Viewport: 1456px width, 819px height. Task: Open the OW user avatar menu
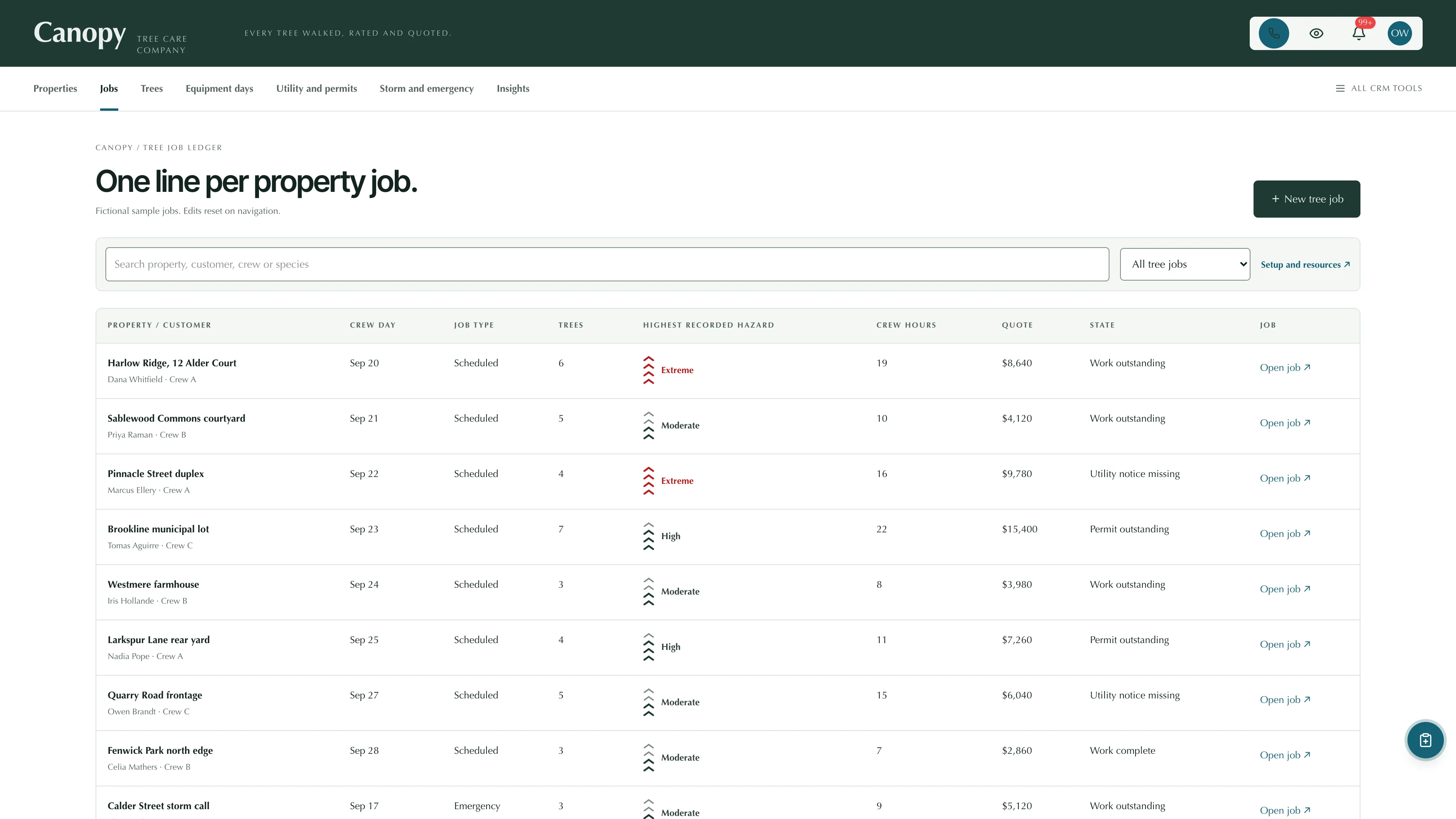[1400, 33]
